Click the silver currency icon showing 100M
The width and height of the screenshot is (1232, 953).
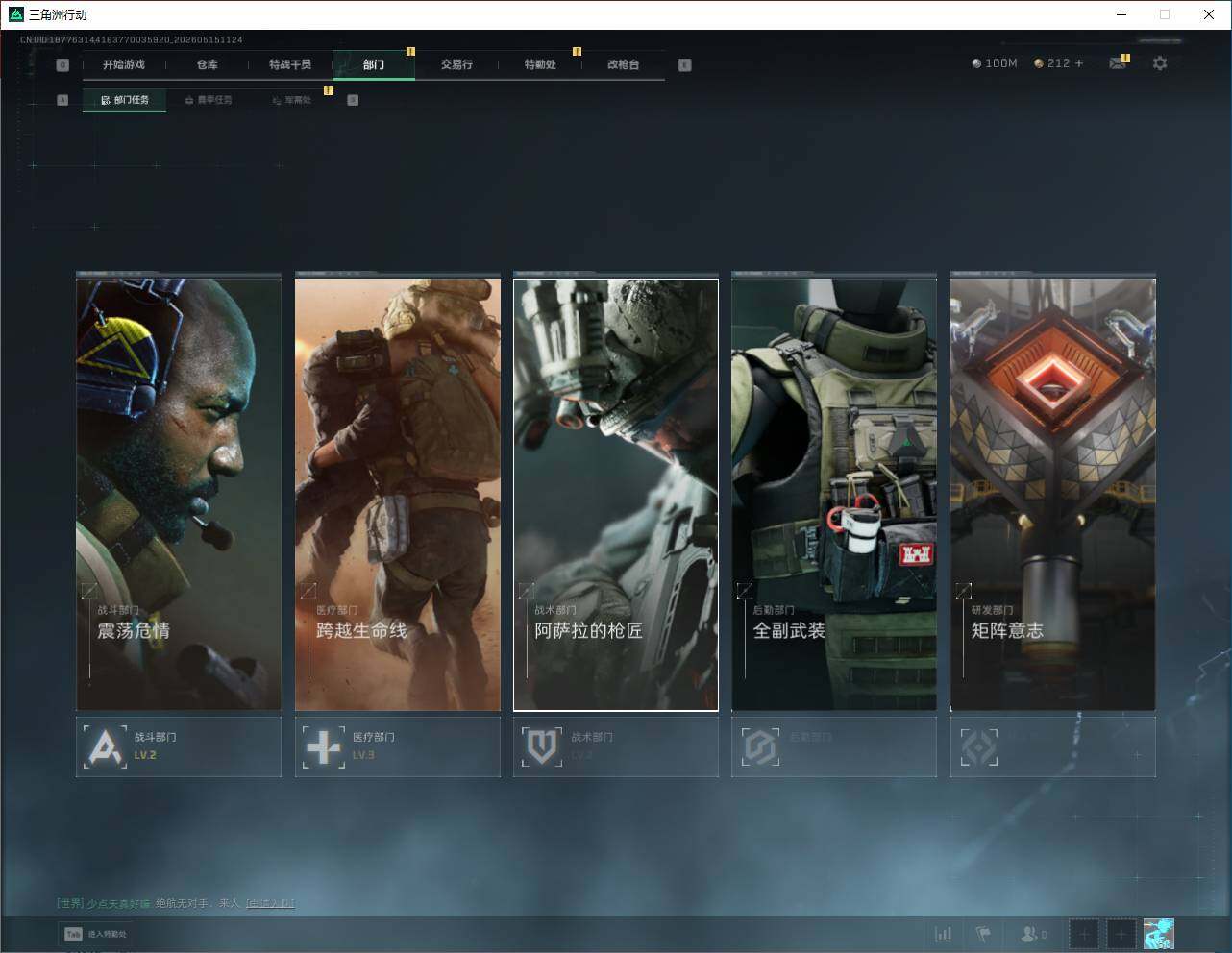976,63
